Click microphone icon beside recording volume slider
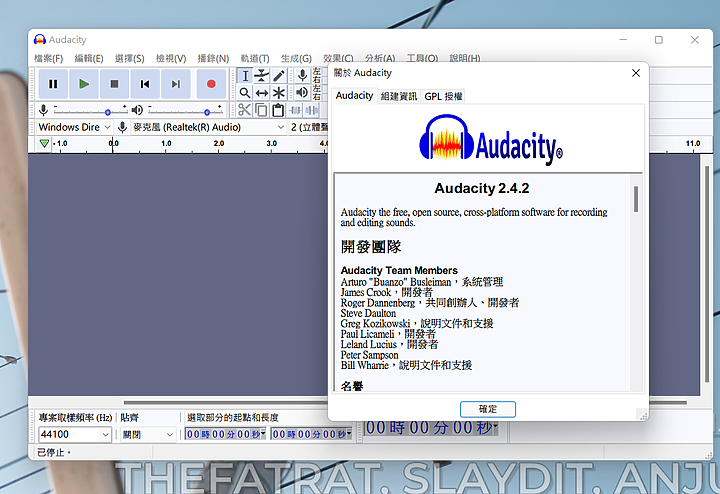This screenshot has width=720, height=494. pyautogui.click(x=44, y=110)
